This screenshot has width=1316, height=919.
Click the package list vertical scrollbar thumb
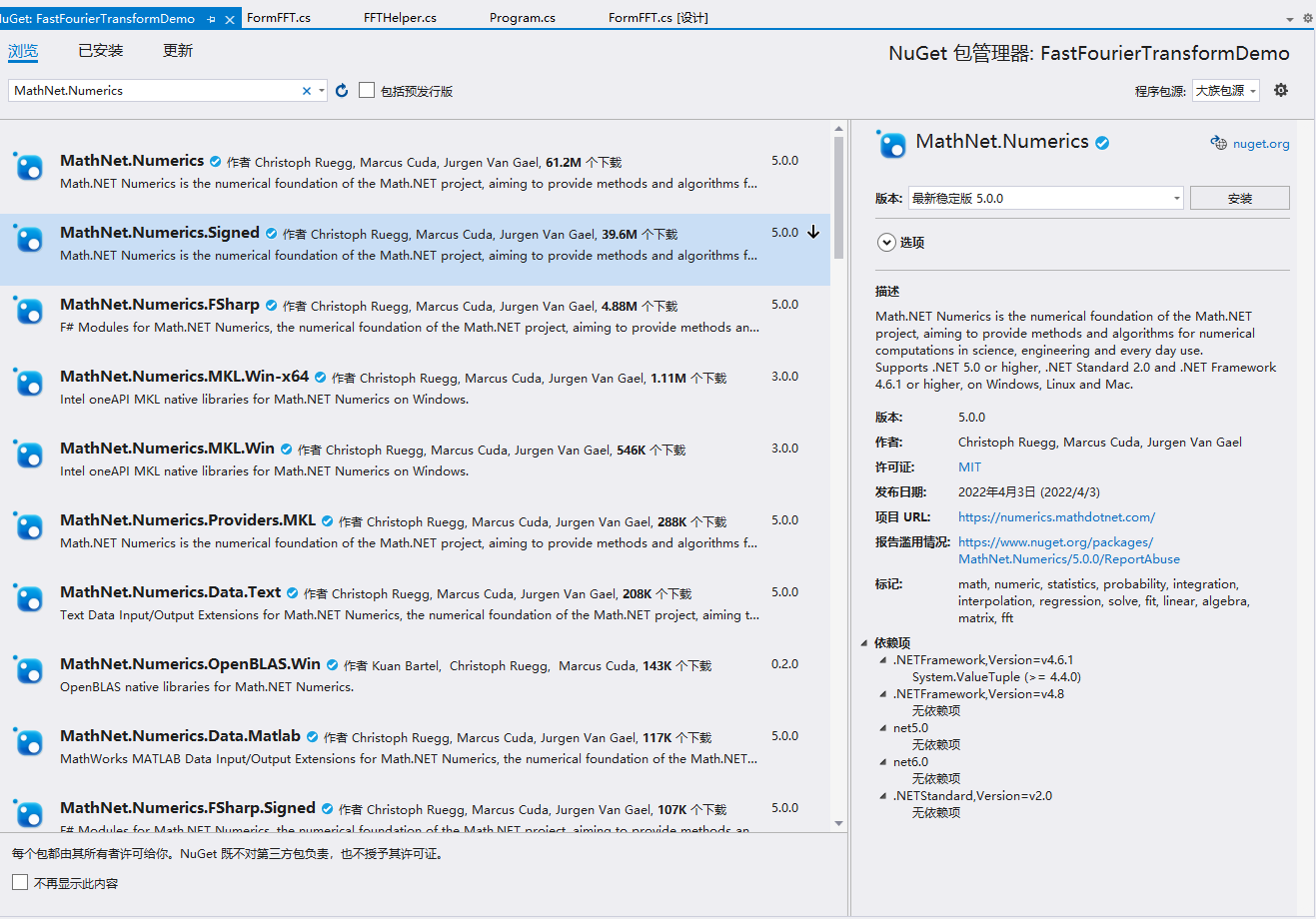click(x=839, y=198)
